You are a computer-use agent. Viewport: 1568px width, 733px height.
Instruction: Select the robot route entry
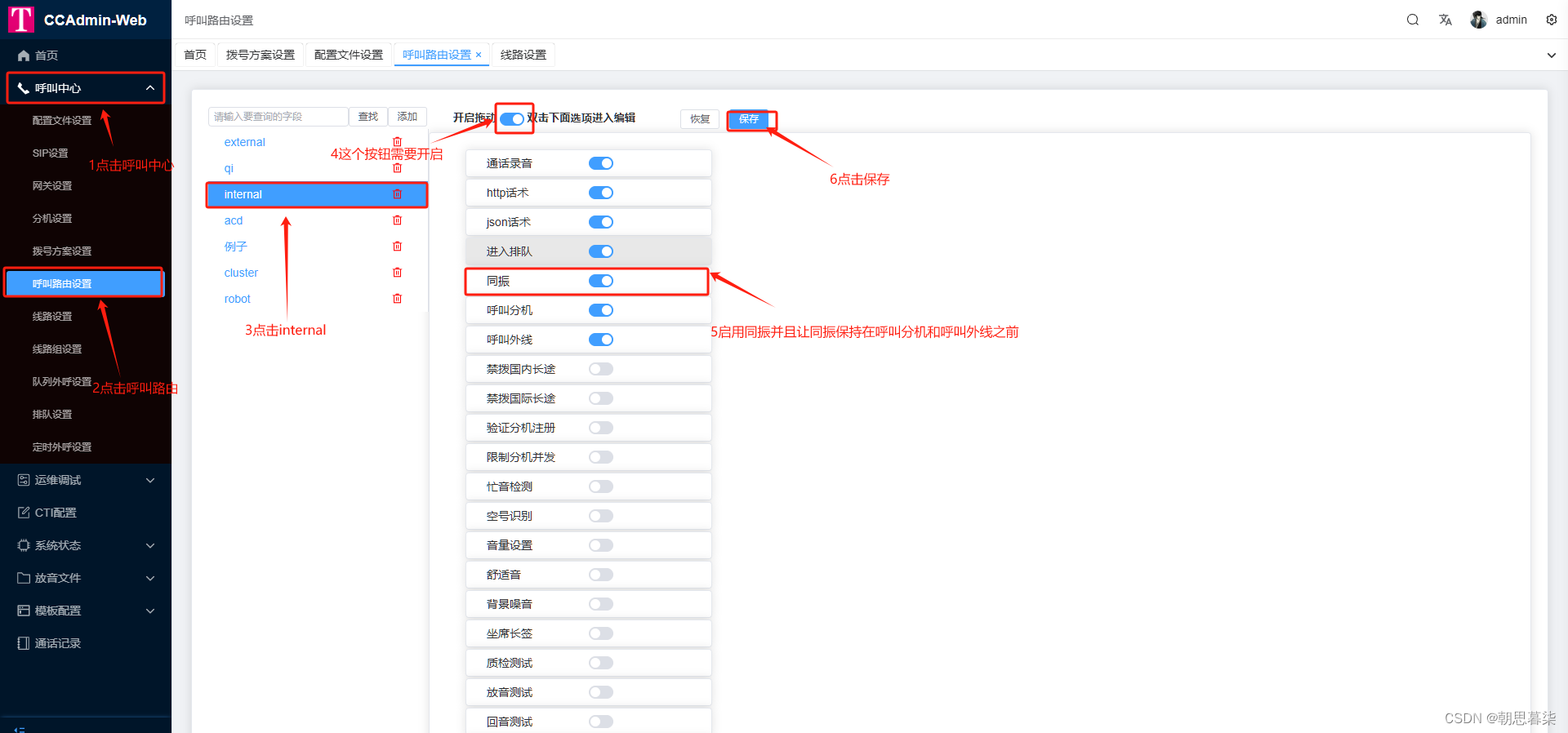pyautogui.click(x=238, y=299)
